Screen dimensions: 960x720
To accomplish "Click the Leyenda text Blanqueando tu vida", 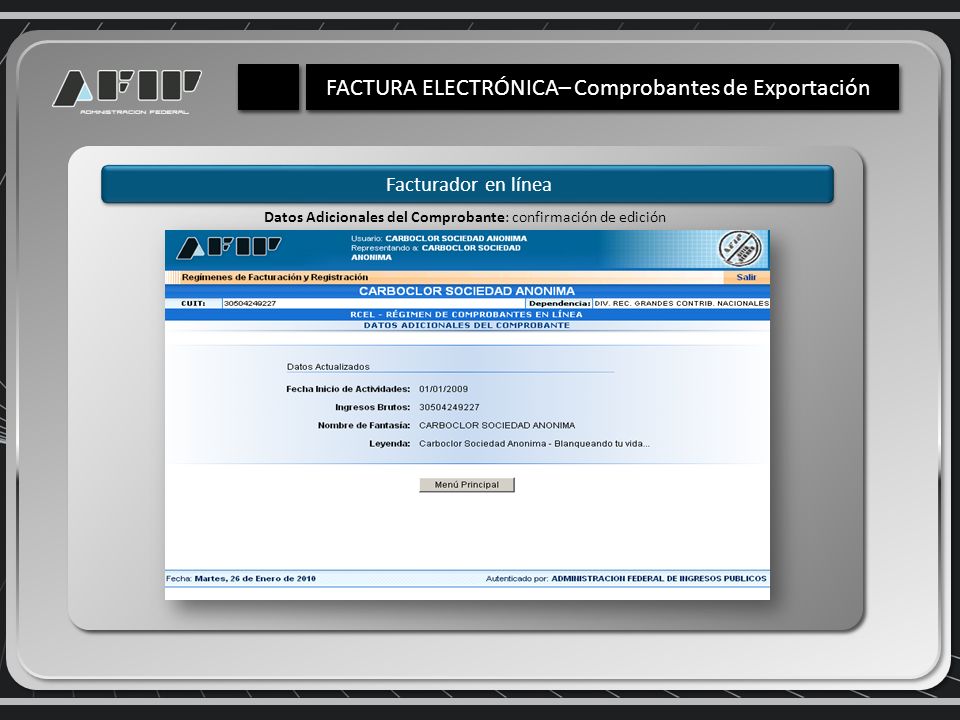I will pos(601,443).
